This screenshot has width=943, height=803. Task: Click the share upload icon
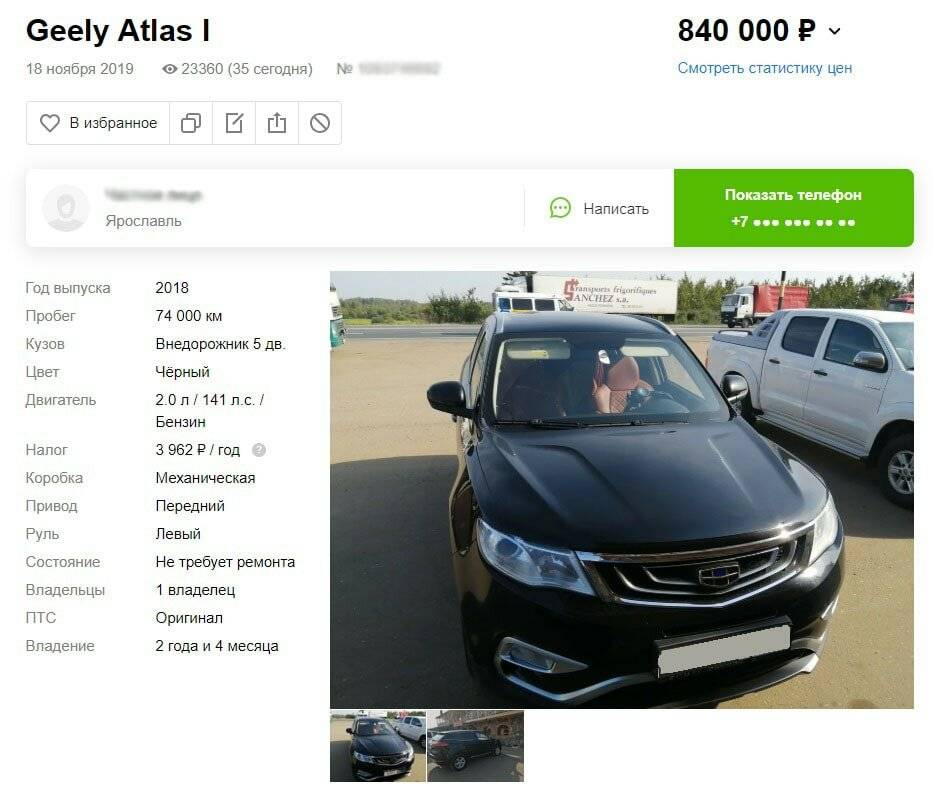coord(277,123)
